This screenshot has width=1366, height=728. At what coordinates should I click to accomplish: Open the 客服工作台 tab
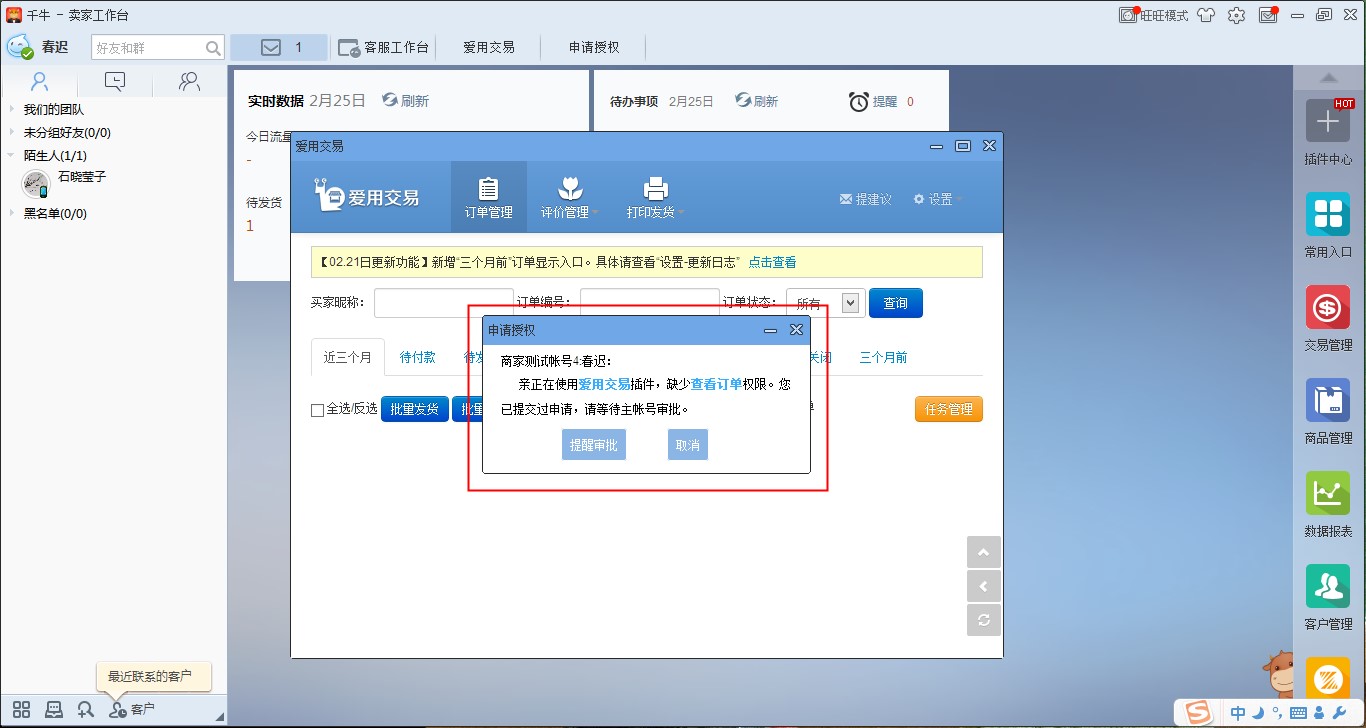point(384,47)
